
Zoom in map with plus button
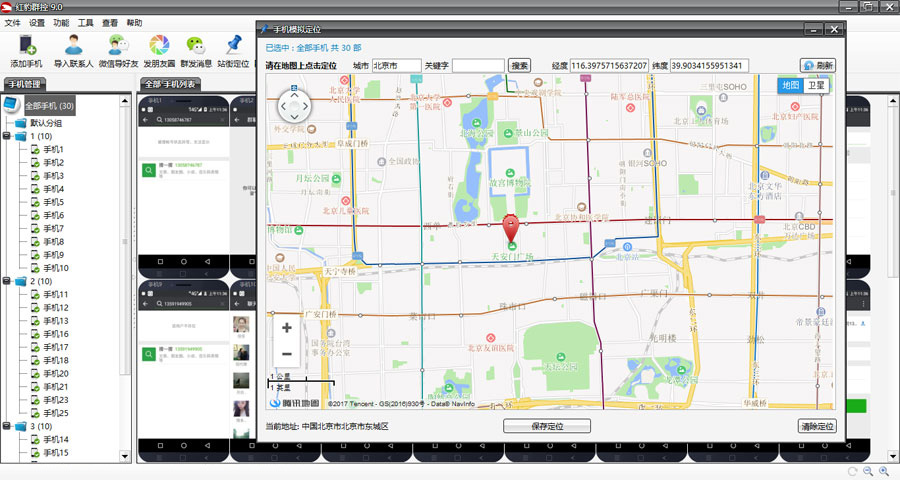point(287,328)
